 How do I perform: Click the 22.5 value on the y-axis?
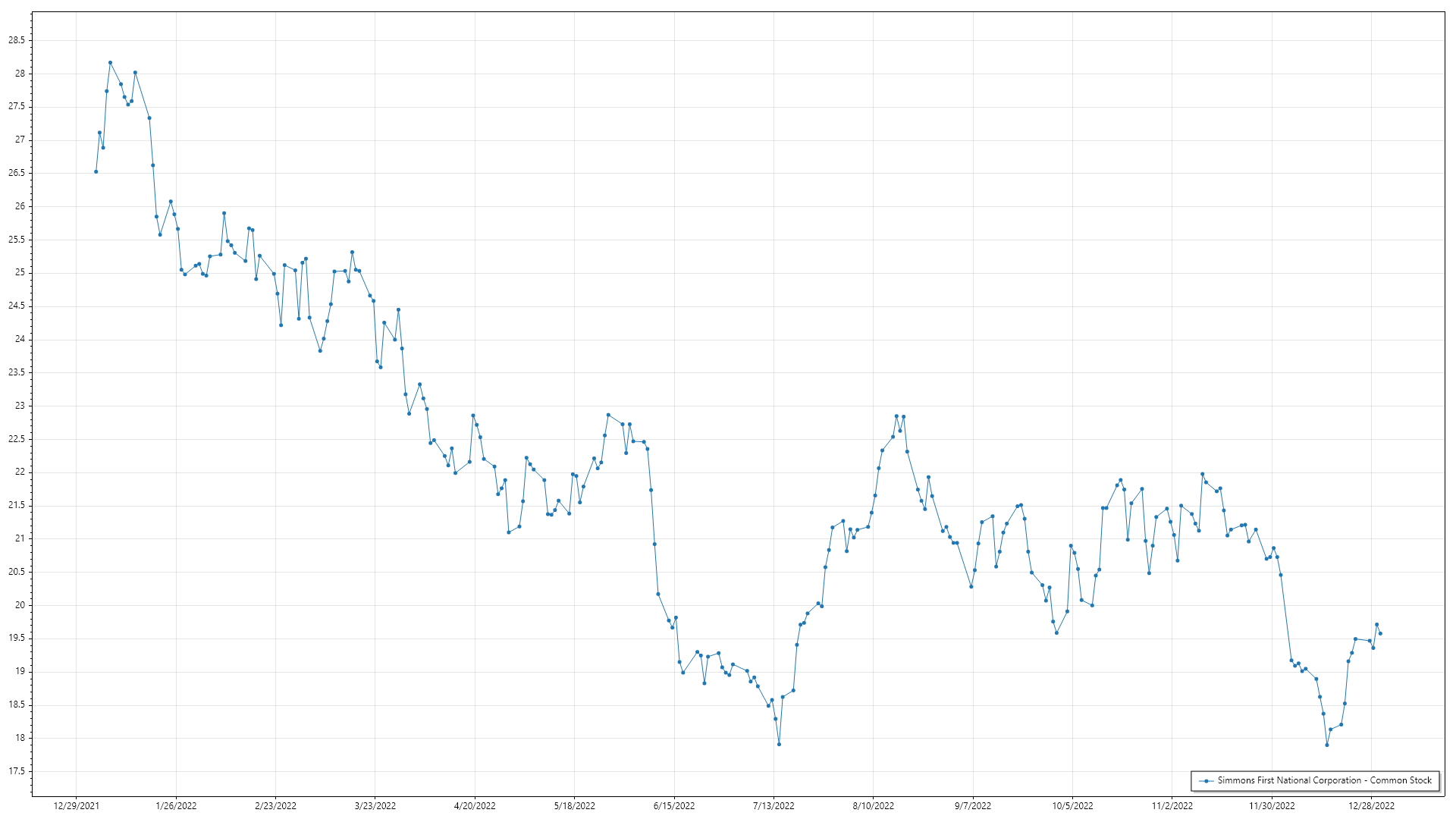[17, 439]
